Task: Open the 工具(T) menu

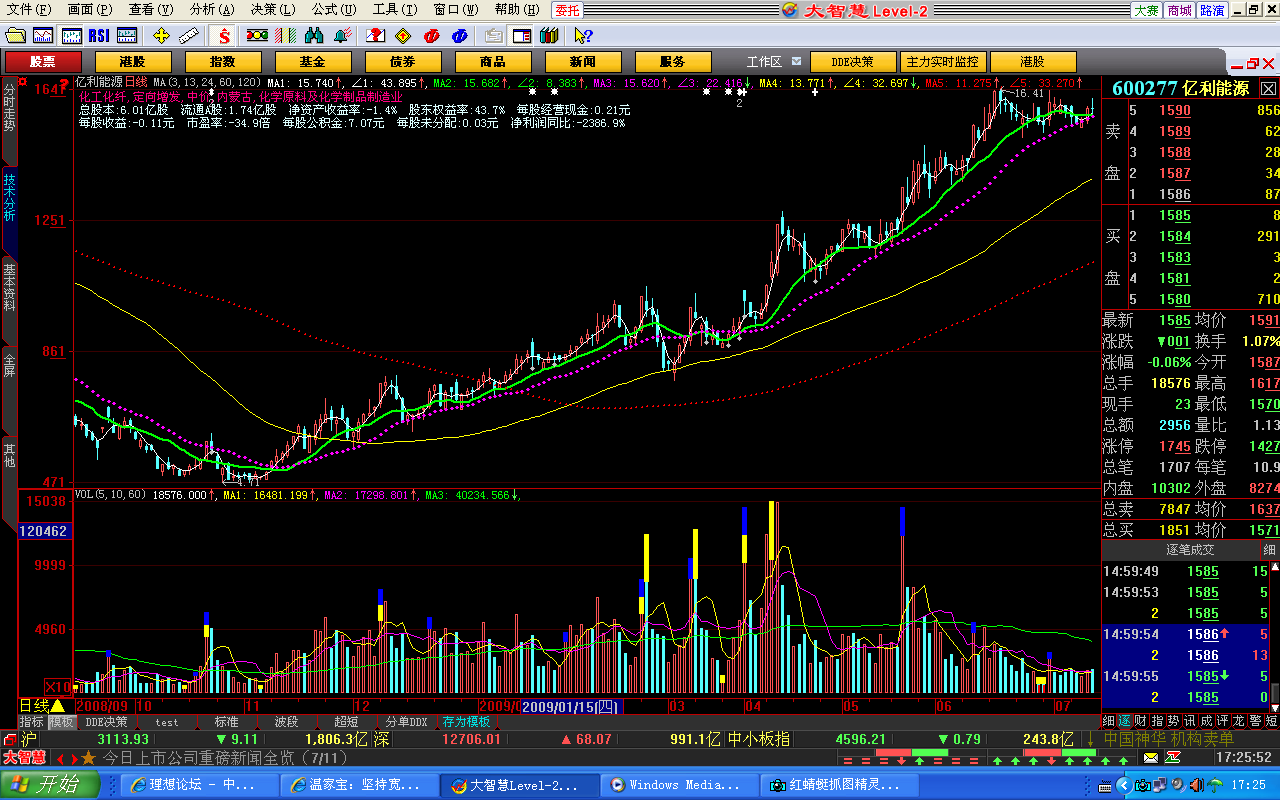Action: click(x=395, y=9)
